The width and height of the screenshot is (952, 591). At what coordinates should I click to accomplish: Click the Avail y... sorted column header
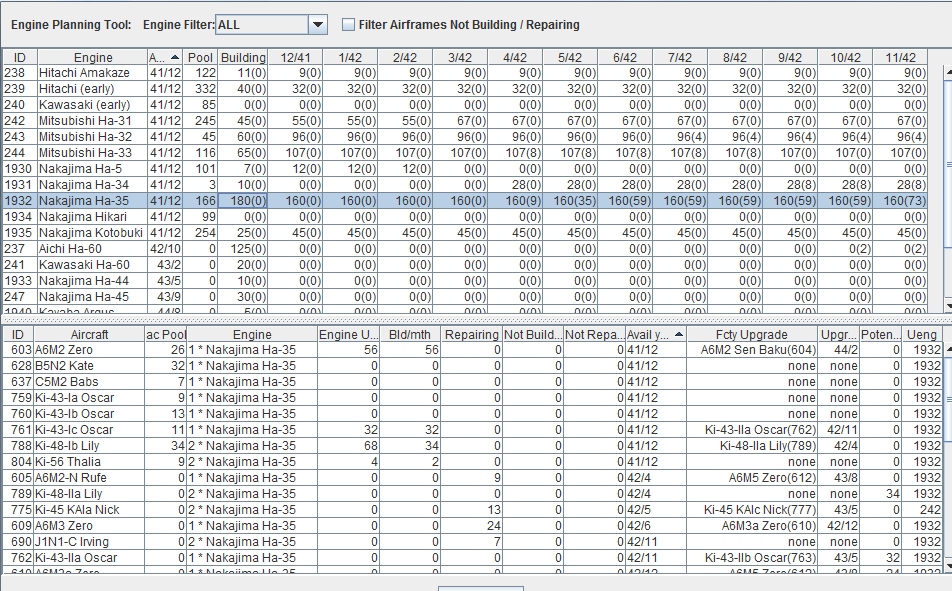[655, 335]
